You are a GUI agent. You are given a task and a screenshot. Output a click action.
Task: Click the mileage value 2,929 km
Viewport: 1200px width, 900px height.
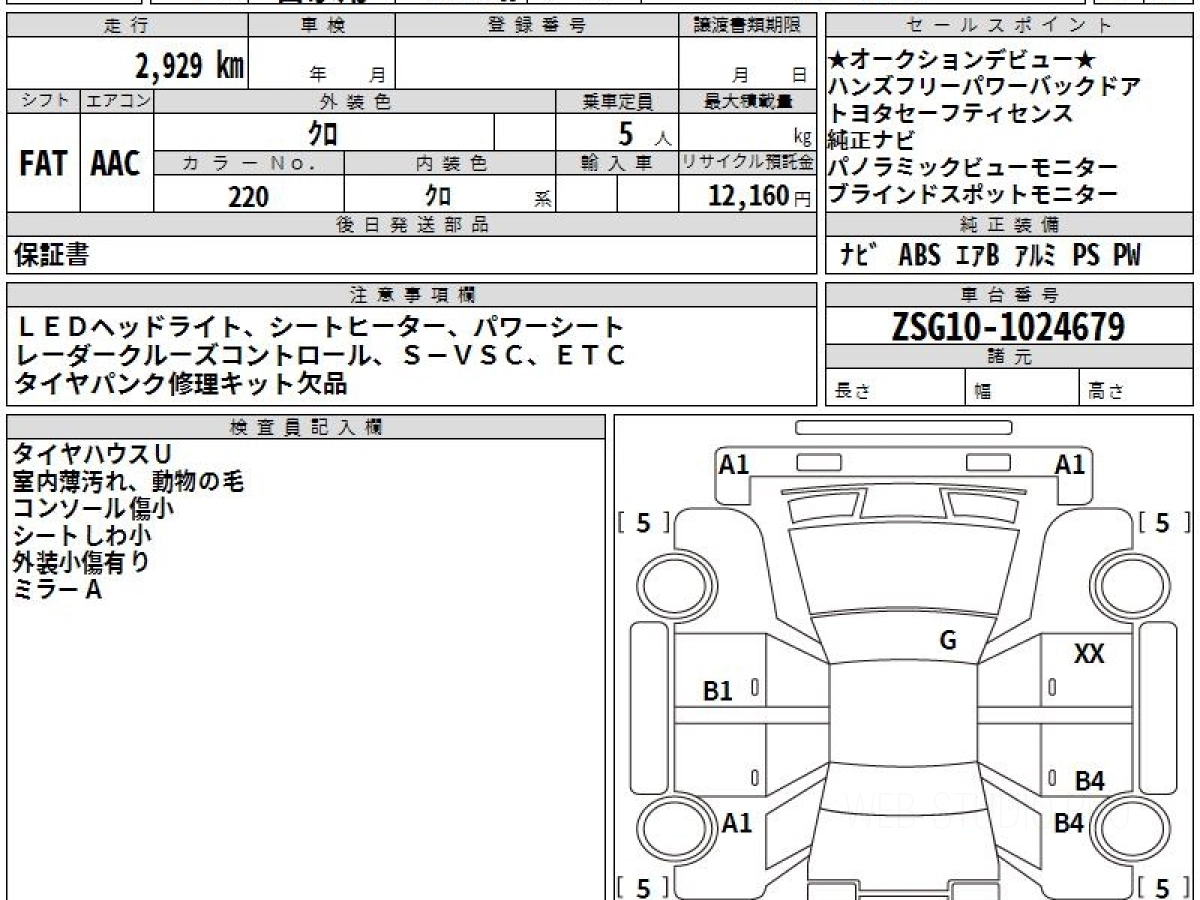190,66
